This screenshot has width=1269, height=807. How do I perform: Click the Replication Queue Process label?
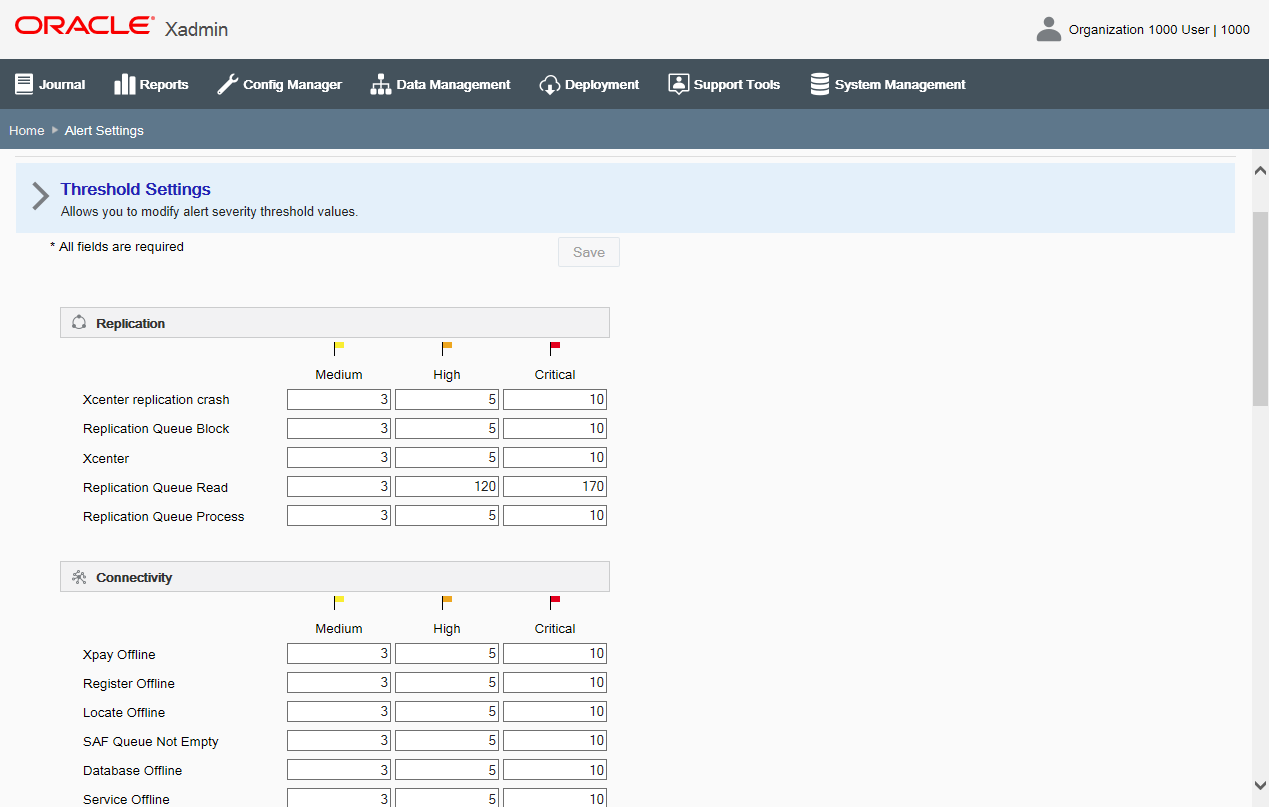tap(164, 517)
